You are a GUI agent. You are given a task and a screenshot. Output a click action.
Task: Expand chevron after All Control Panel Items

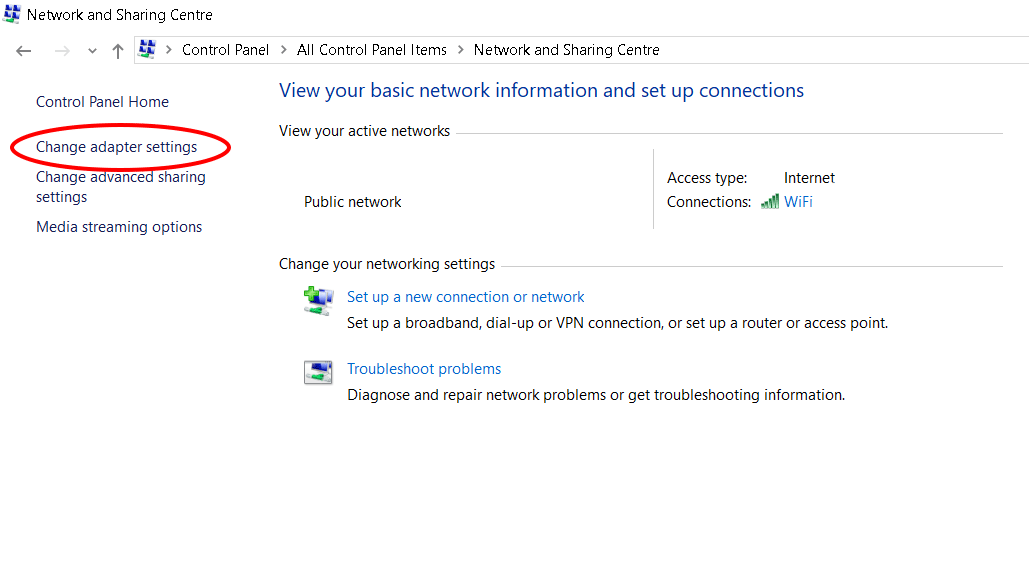click(x=461, y=50)
